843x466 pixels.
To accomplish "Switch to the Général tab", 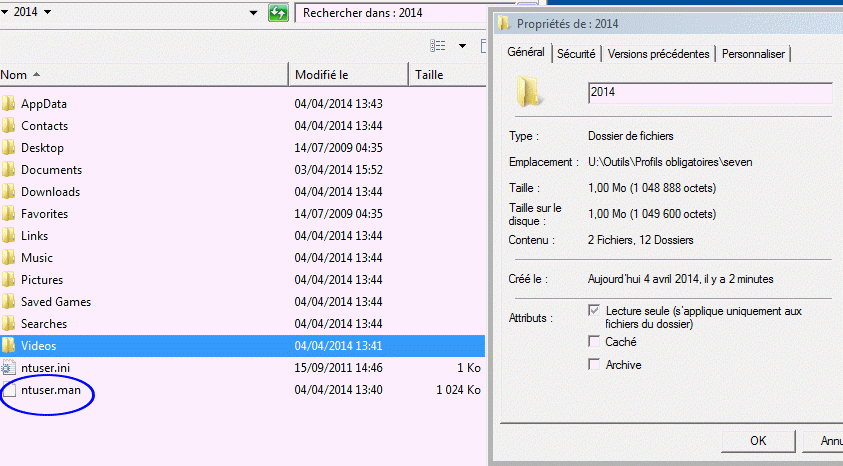I will [526, 52].
